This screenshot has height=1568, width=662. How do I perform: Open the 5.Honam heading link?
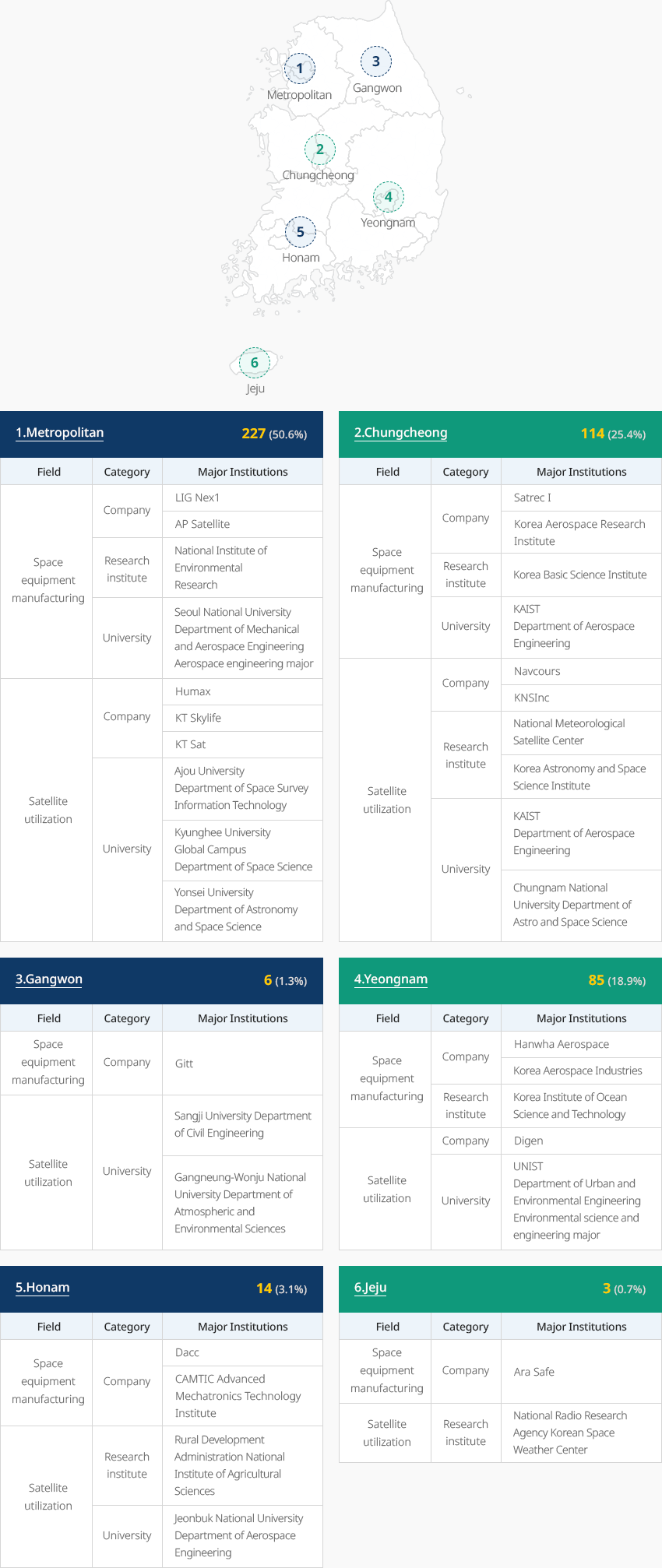tap(43, 1288)
